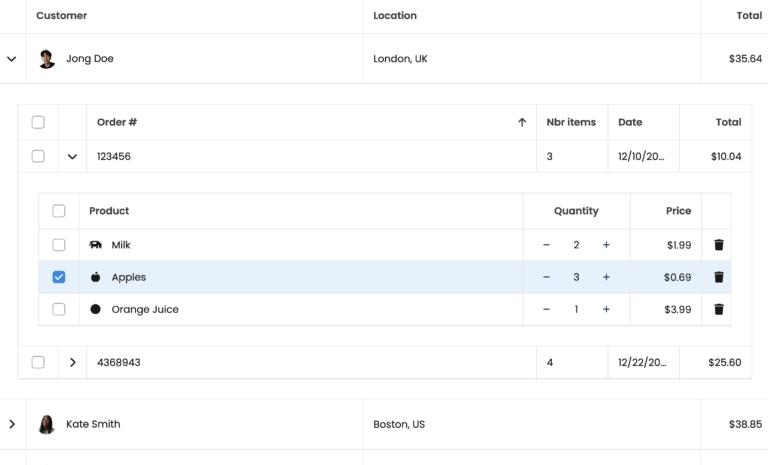The image size is (768, 465).
Task: Decrease Milk quantity with minus button
Action: [x=546, y=245]
